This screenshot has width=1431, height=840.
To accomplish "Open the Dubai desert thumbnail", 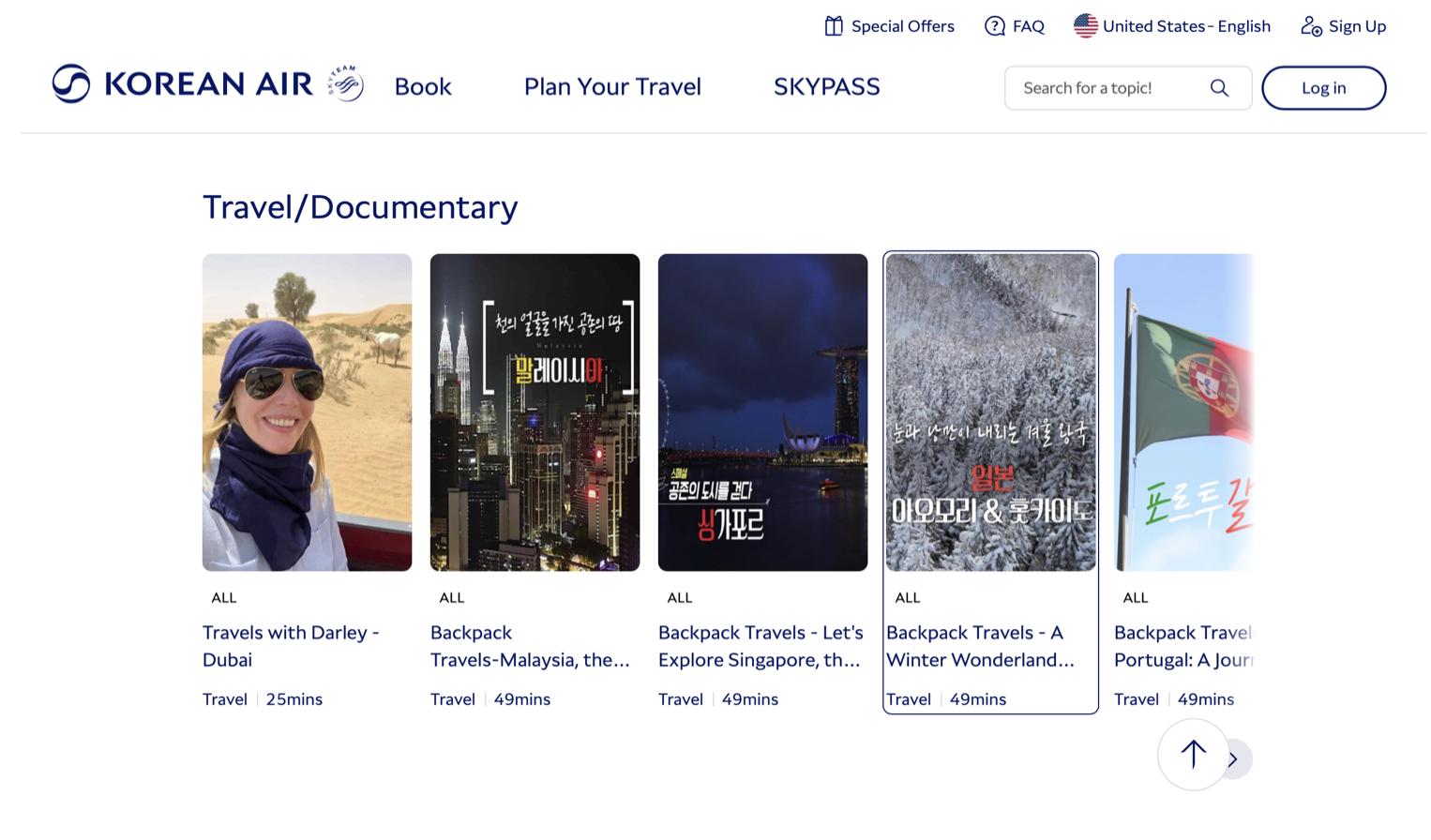I will point(307,412).
